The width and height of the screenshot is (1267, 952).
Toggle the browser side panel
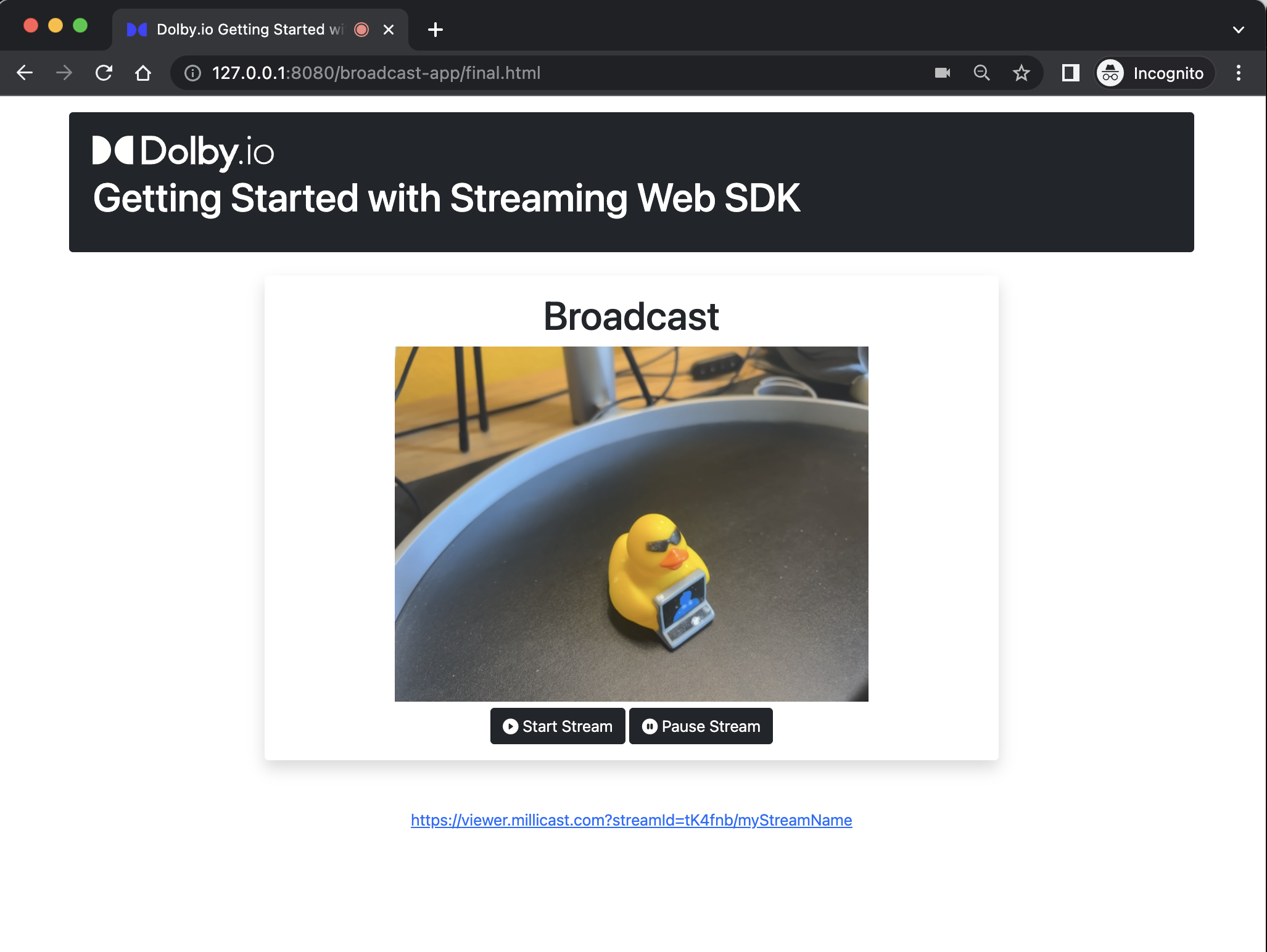click(1070, 73)
